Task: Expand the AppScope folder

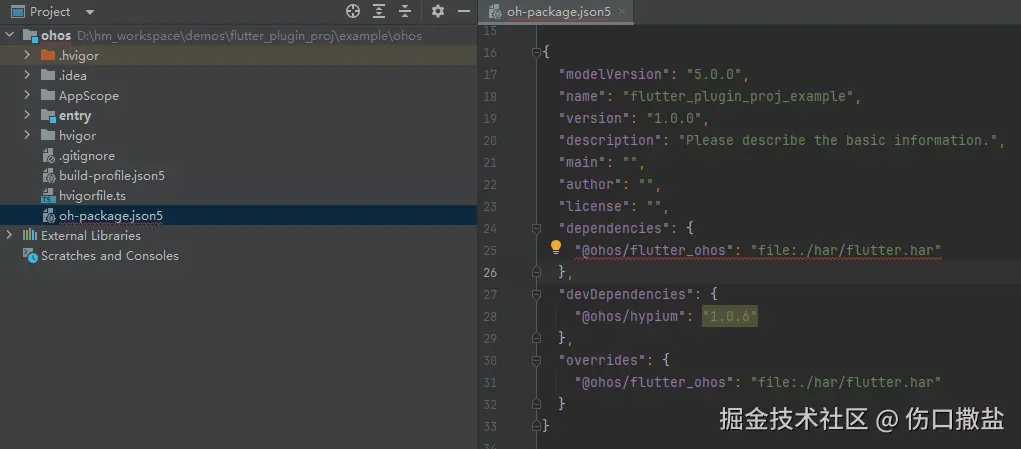Action: (x=27, y=95)
